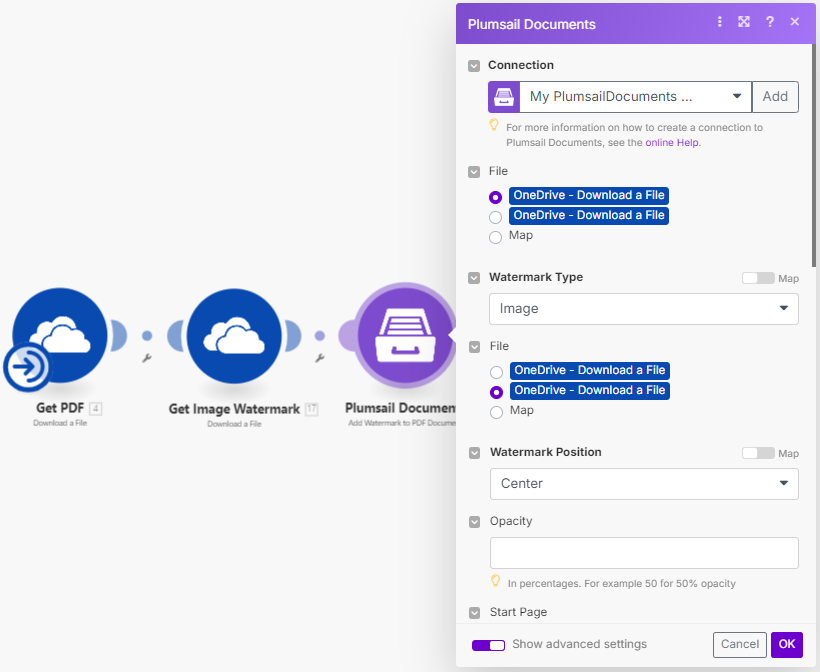Collapse the File field above Watermark Type

pyautogui.click(x=474, y=172)
